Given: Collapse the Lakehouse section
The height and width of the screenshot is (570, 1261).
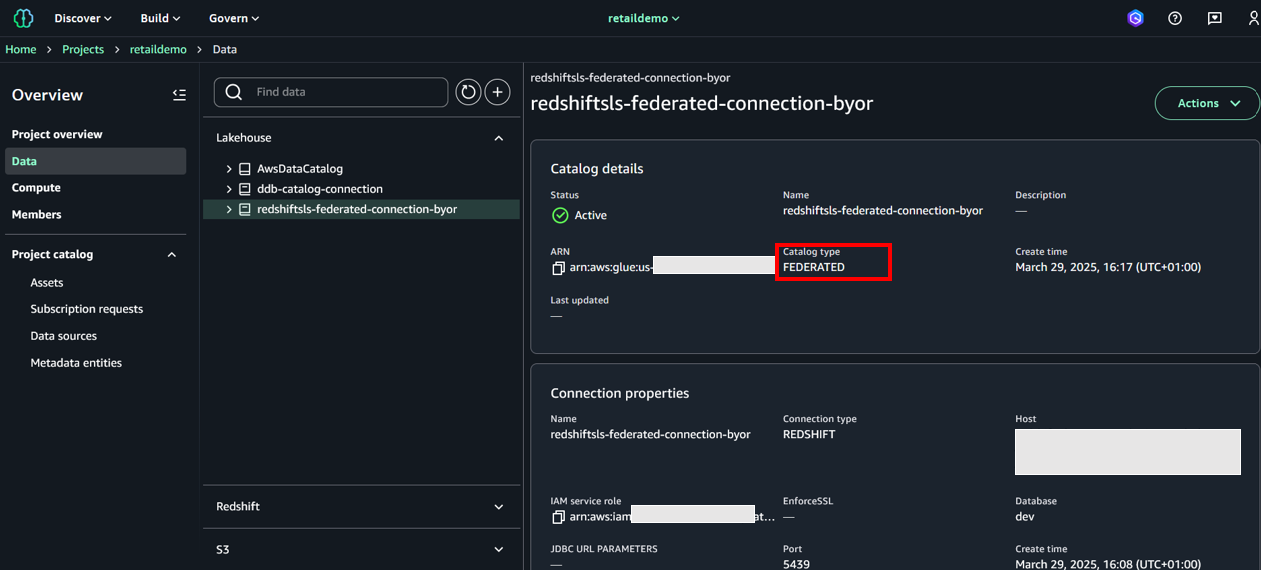Looking at the screenshot, I should [499, 138].
